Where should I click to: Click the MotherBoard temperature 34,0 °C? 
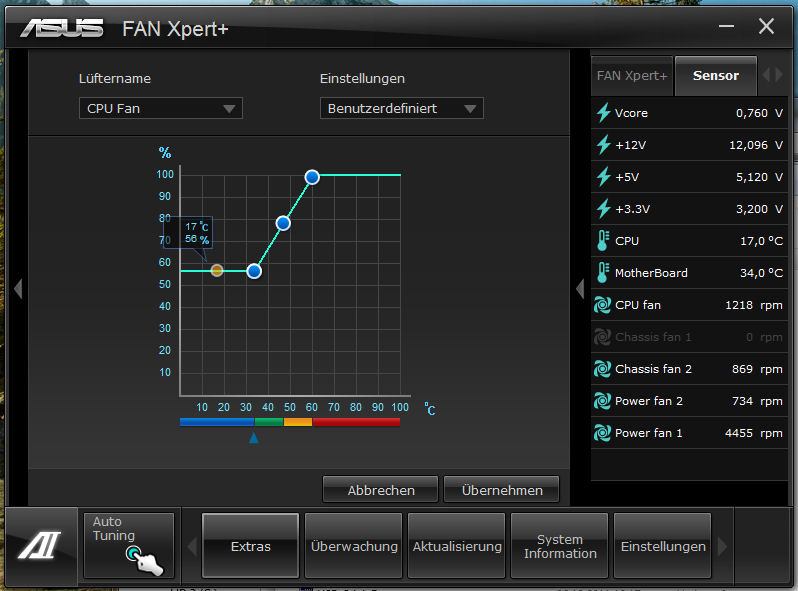[761, 273]
